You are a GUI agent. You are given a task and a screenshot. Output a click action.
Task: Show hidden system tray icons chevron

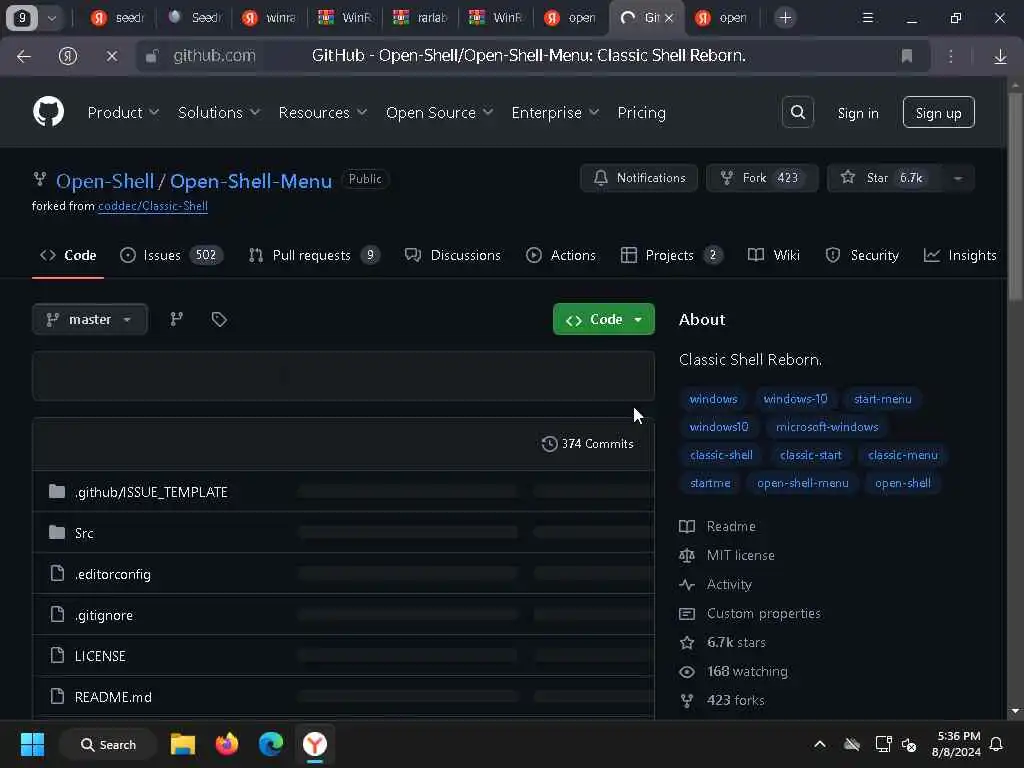[820, 744]
